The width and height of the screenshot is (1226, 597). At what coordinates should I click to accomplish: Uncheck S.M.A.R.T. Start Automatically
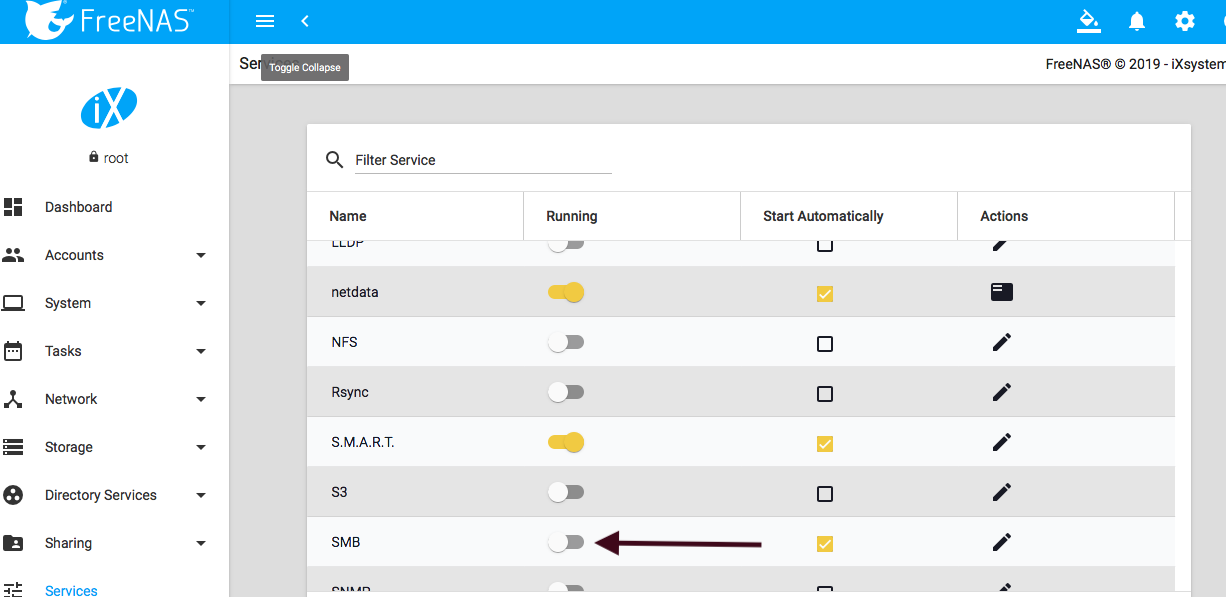825,444
